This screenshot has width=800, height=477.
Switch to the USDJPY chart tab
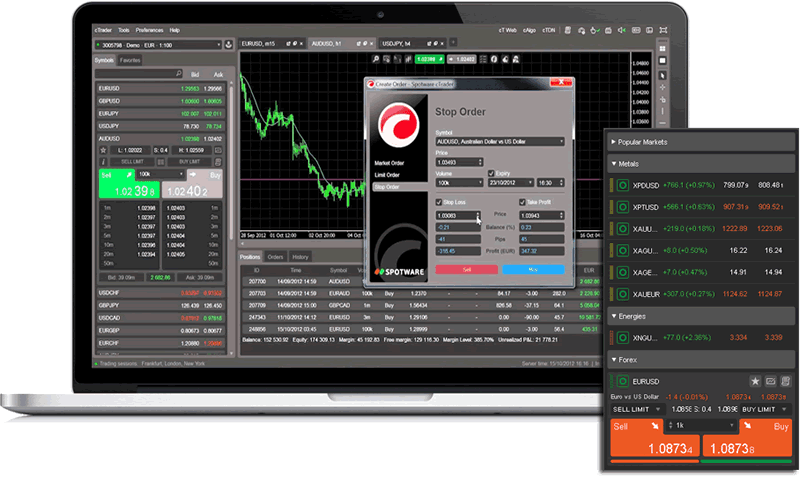(x=411, y=44)
